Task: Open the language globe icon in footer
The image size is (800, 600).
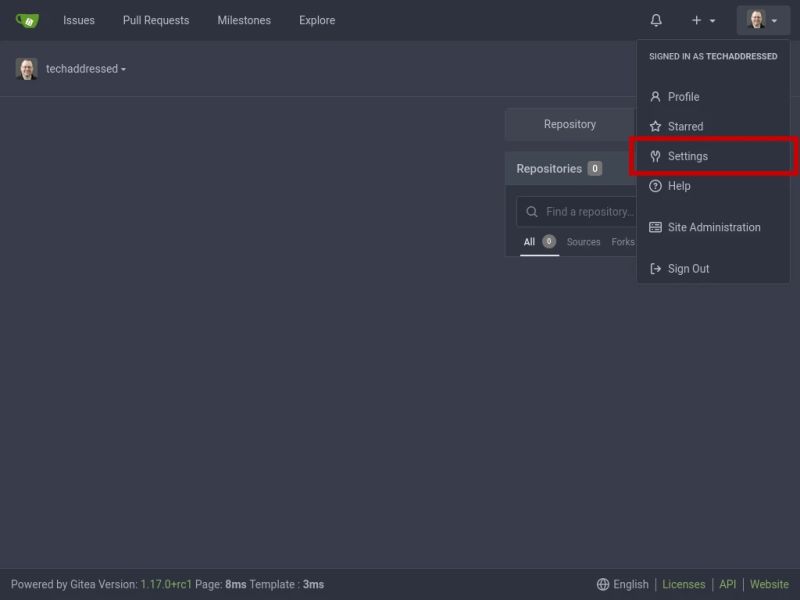Action: click(x=601, y=584)
